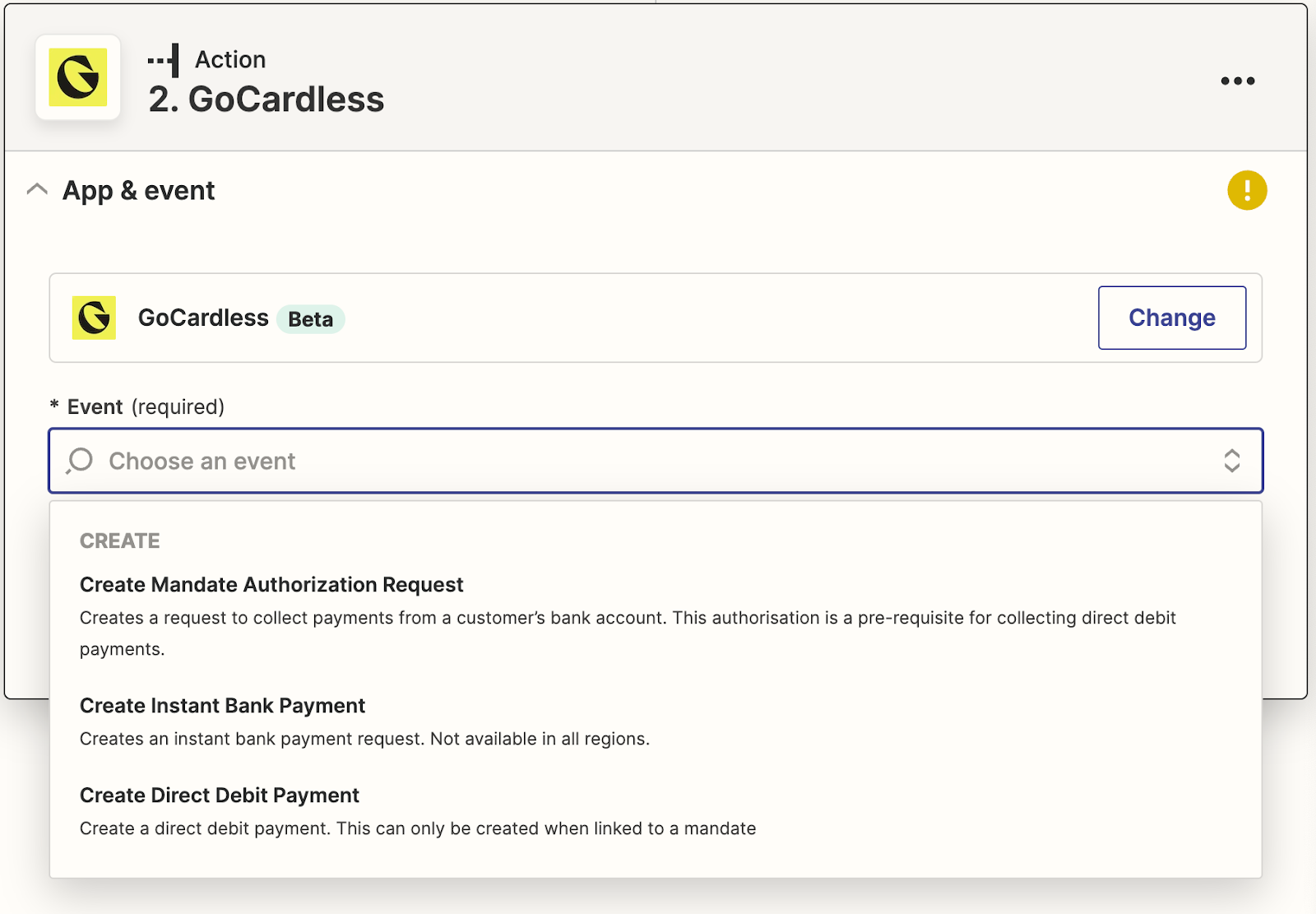Select 'Create Mandate Authorization Request' event
1316x914 pixels.
tap(271, 585)
